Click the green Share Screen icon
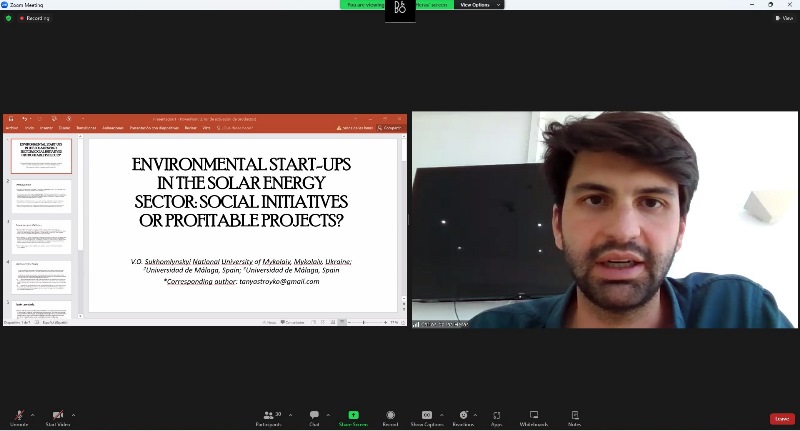This screenshot has height=431, width=800. (353, 416)
